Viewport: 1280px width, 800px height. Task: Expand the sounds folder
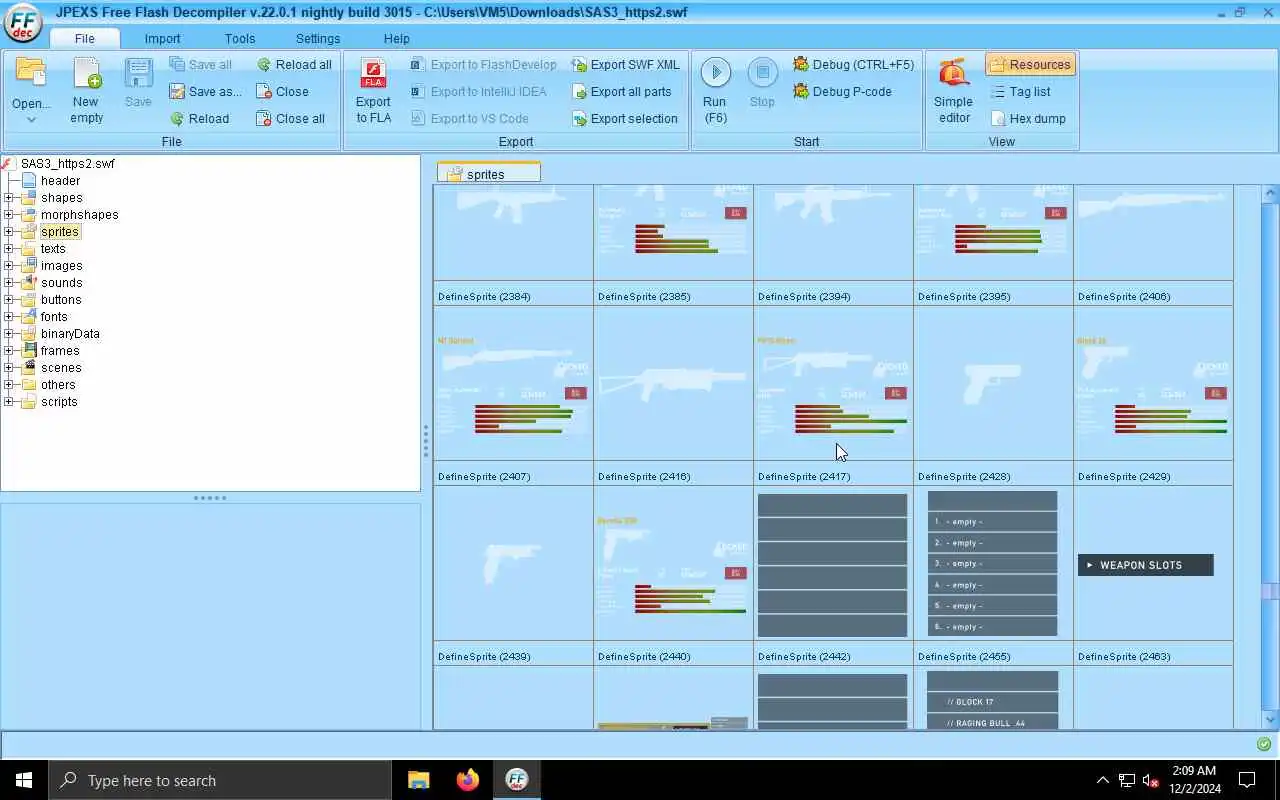click(8, 282)
